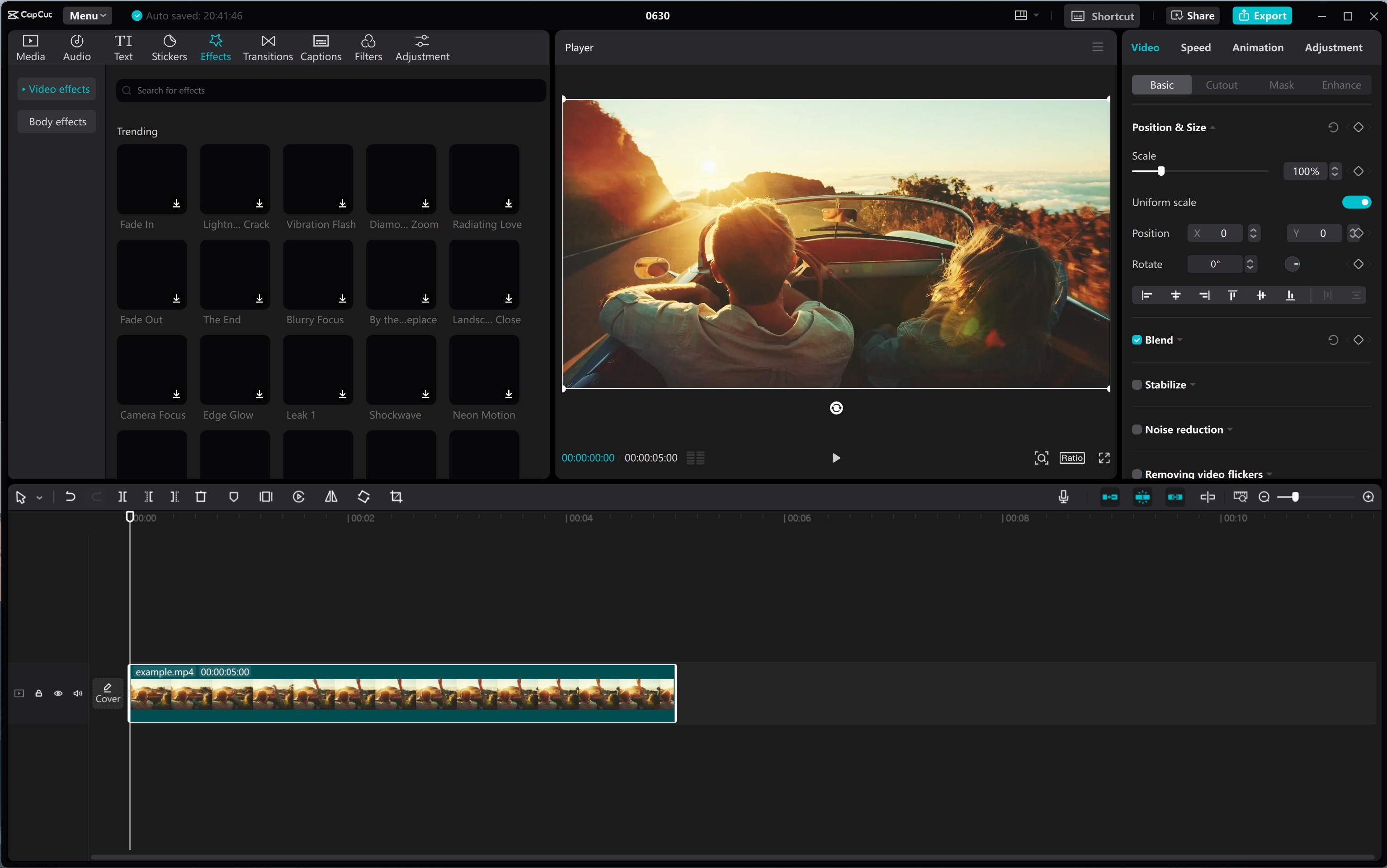Viewport: 1387px width, 868px height.
Task: Open the Stickers panel
Action: pos(169,47)
